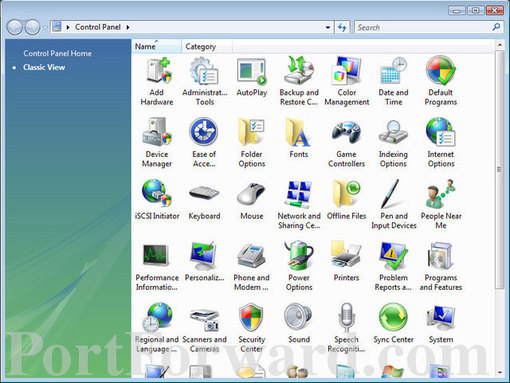Viewport: 510px width, 383px height.
Task: Expand the arrow before Control Panel breadcrumb
Action: 68,27
